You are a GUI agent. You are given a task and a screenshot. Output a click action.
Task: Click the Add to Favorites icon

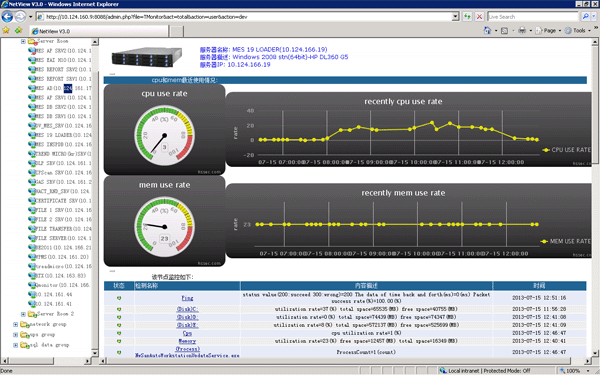click(18, 30)
